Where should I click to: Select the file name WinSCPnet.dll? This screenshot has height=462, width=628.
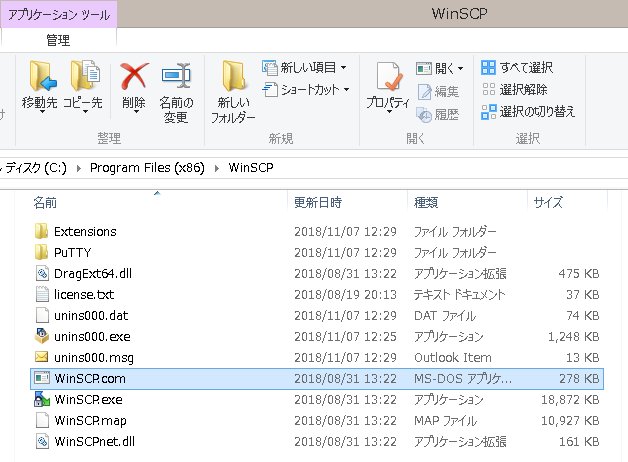(x=95, y=442)
